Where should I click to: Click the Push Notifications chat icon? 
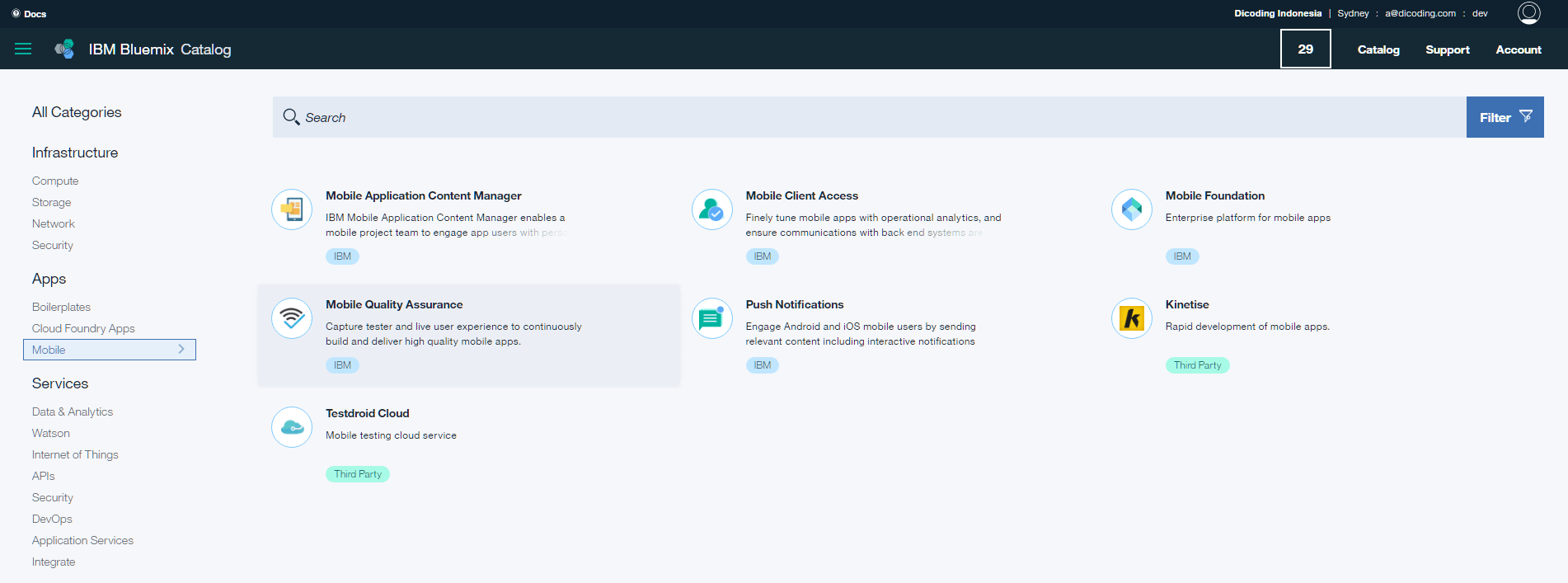click(712, 318)
